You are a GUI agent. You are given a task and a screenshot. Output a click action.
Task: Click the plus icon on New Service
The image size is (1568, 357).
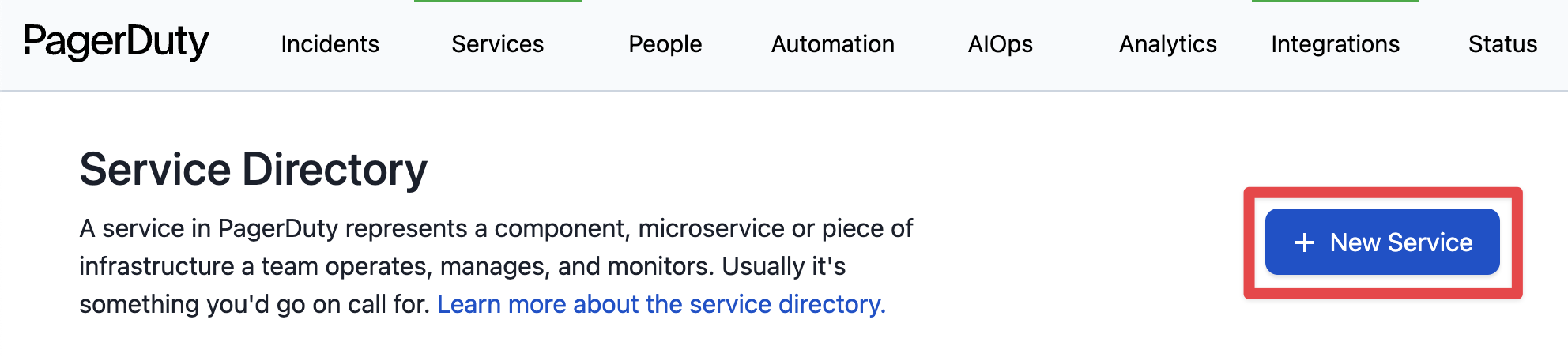point(1305,242)
